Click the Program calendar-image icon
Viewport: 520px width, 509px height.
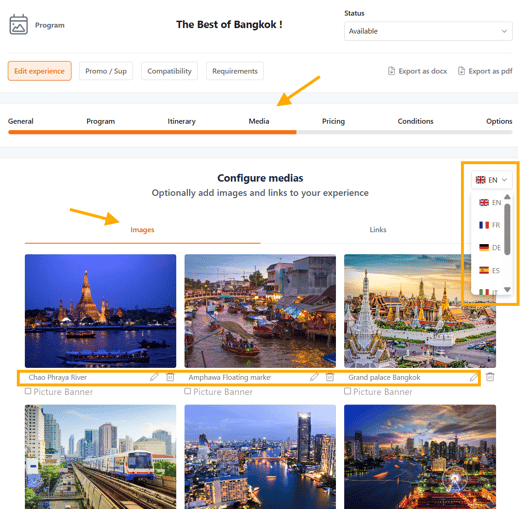tap(18, 25)
